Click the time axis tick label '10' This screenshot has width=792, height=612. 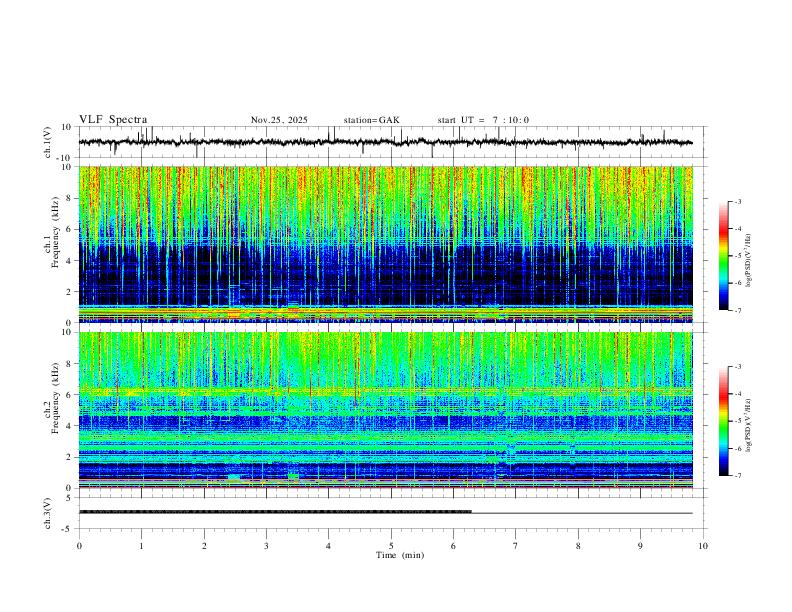click(703, 546)
